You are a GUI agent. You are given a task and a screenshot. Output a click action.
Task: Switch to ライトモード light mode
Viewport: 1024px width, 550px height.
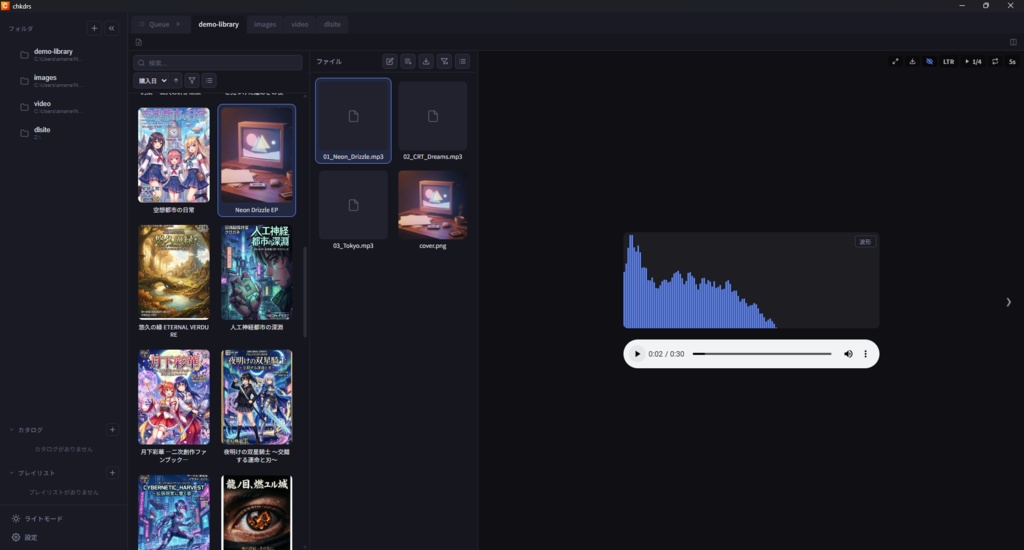pyautogui.click(x=37, y=519)
